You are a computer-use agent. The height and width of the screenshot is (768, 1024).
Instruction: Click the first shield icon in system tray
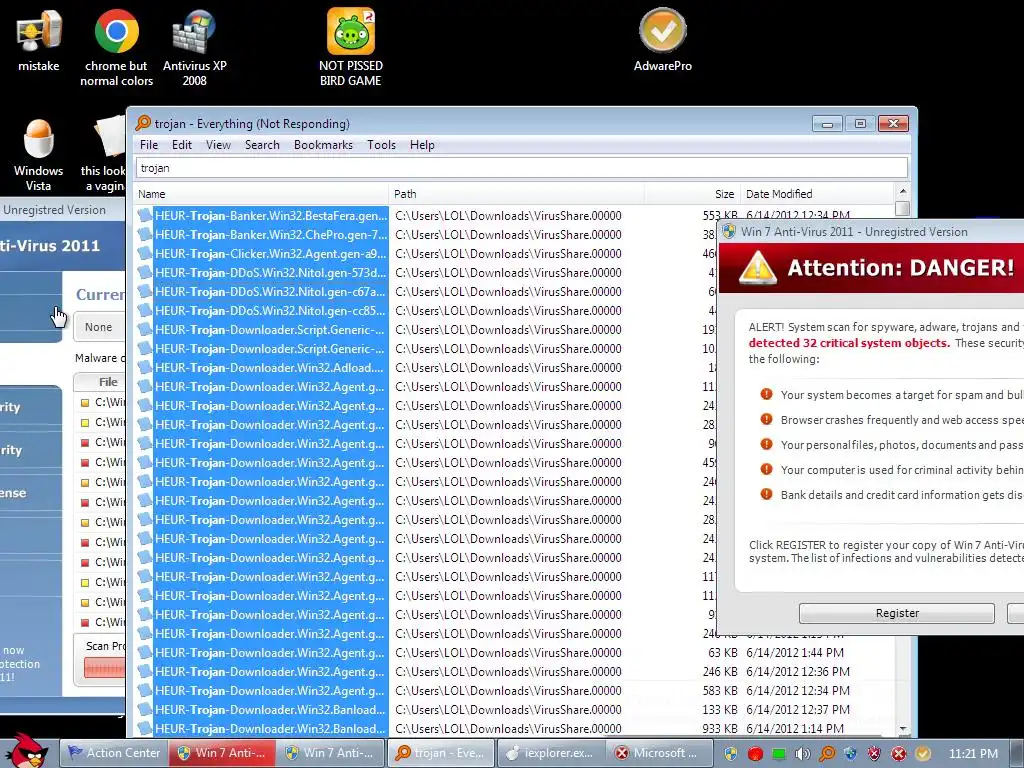point(731,753)
